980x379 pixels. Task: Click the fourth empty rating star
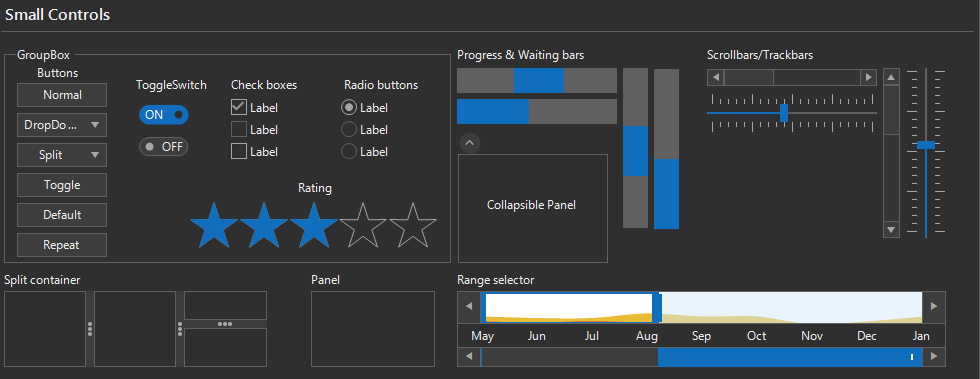363,225
